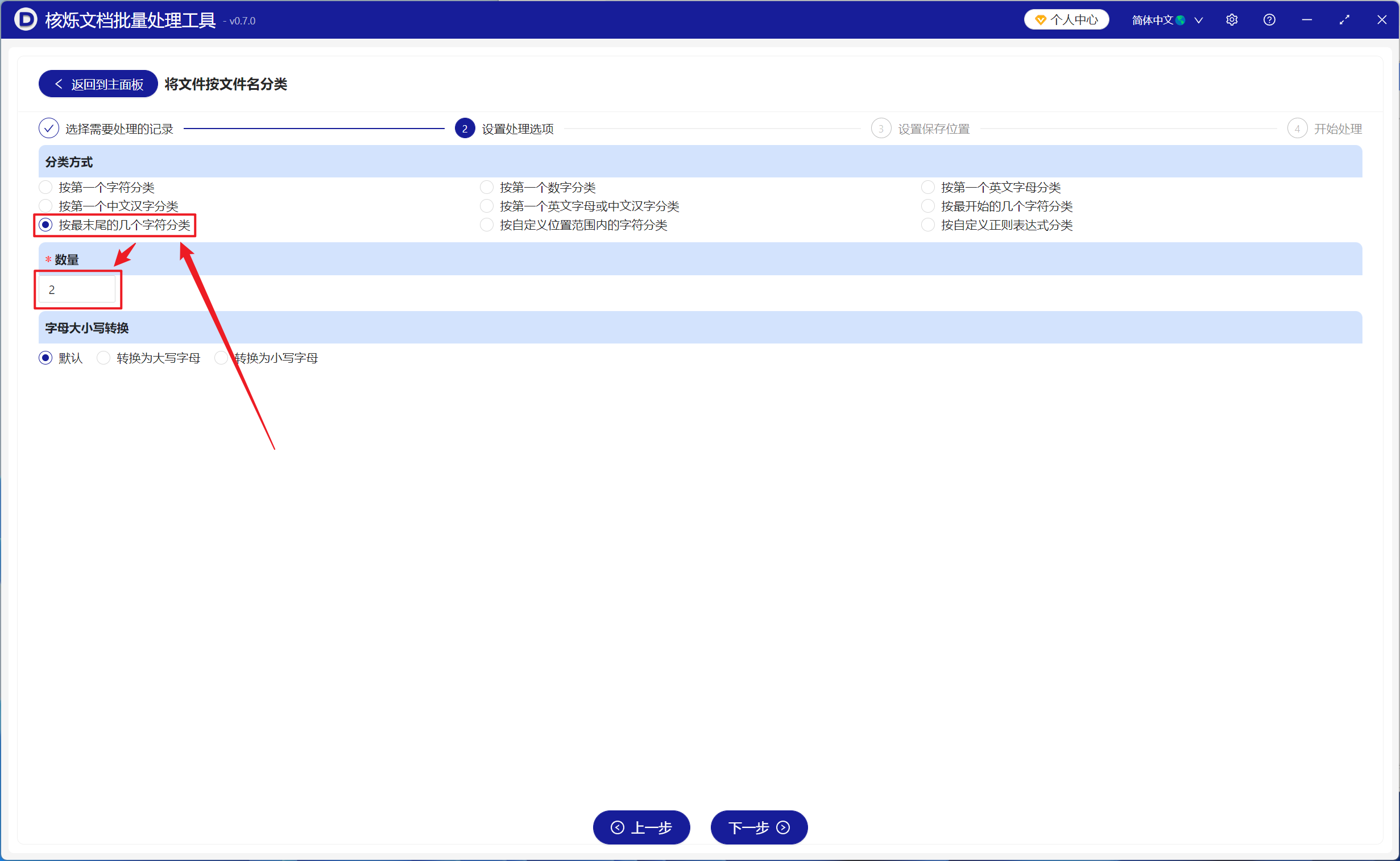1400x861 pixels.
Task: Select 按自定义正则表达式分类 radio option
Action: click(x=928, y=225)
